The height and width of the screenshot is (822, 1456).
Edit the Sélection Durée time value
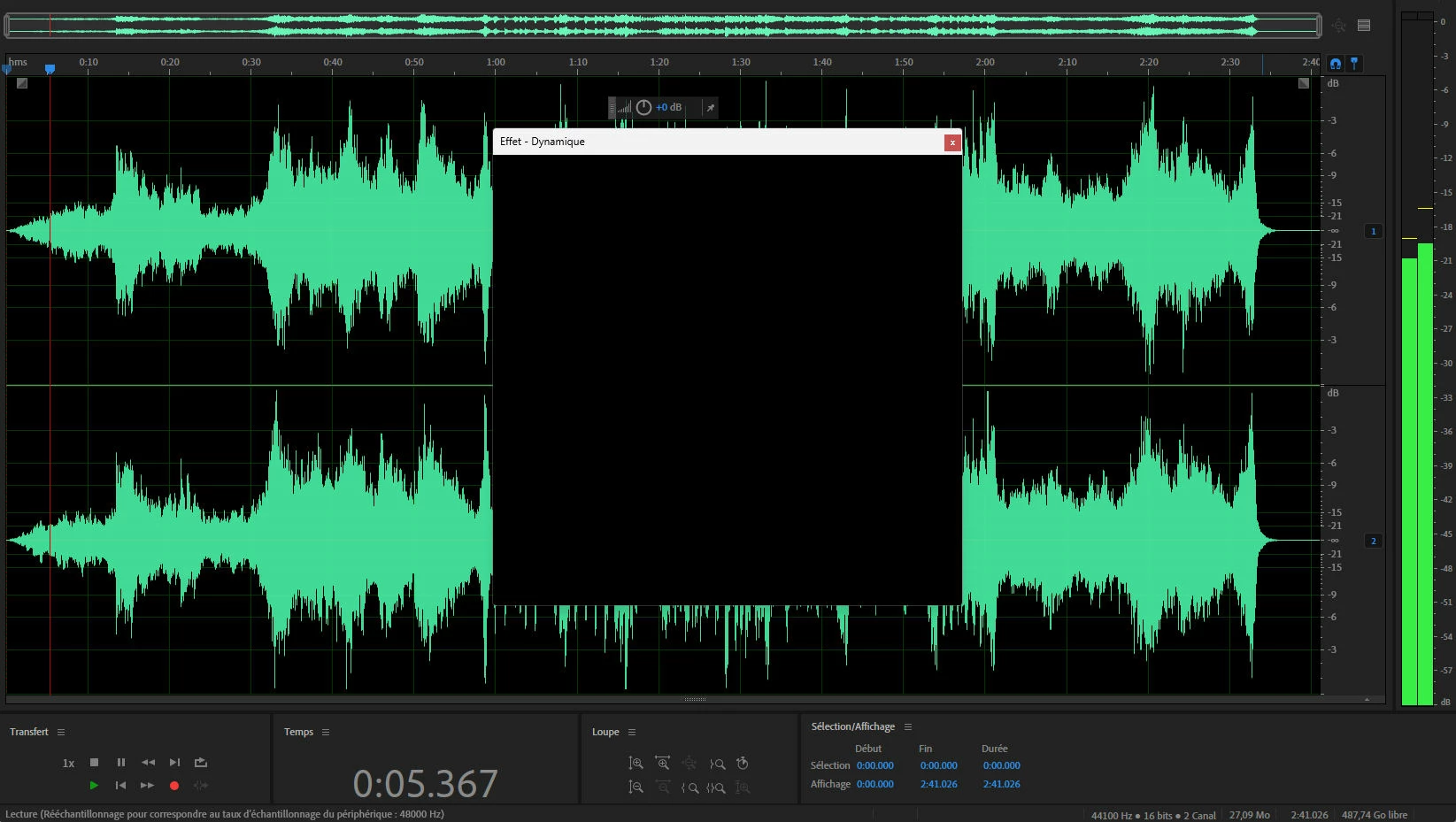[x=1001, y=765]
